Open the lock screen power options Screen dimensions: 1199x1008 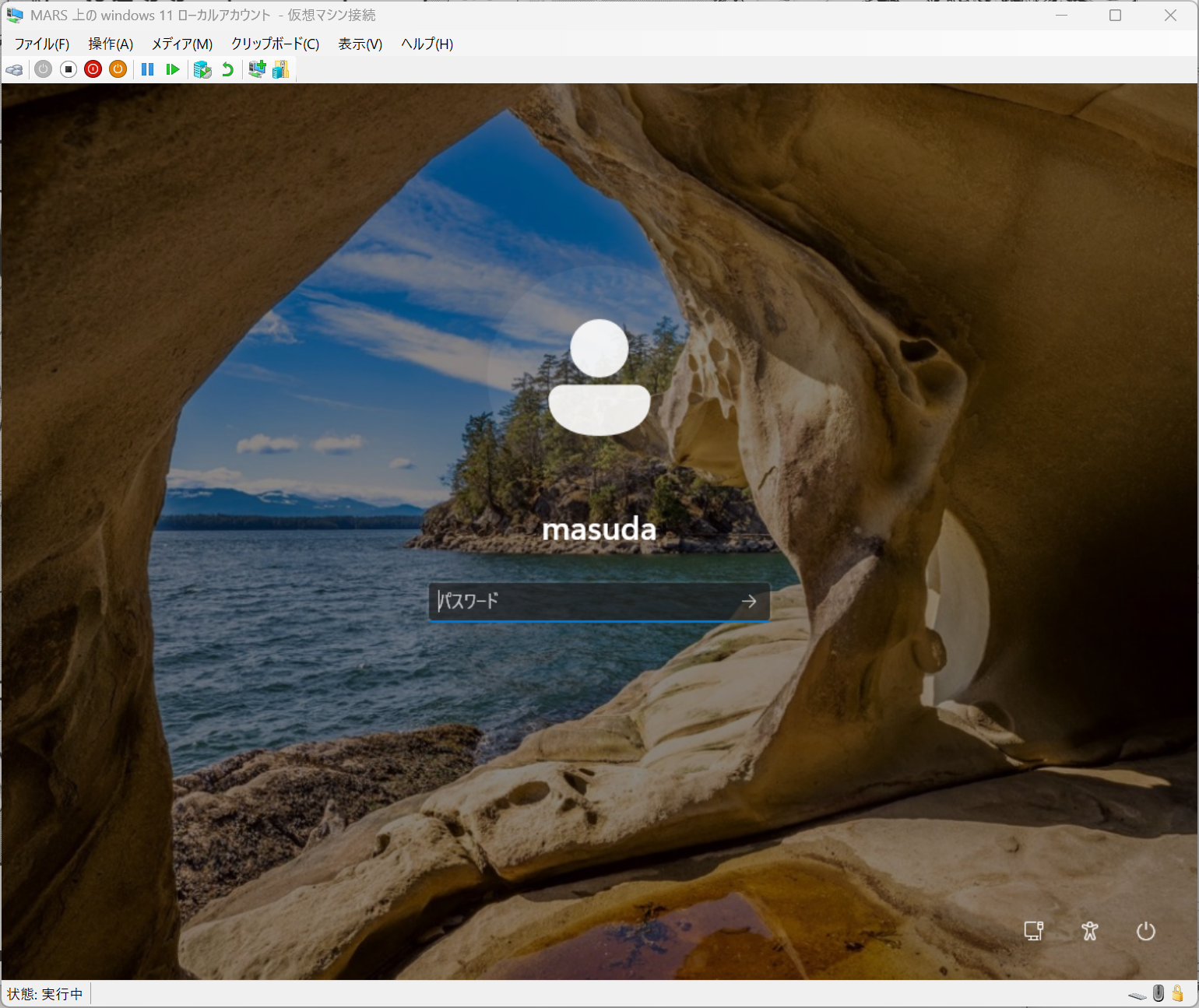[1145, 931]
